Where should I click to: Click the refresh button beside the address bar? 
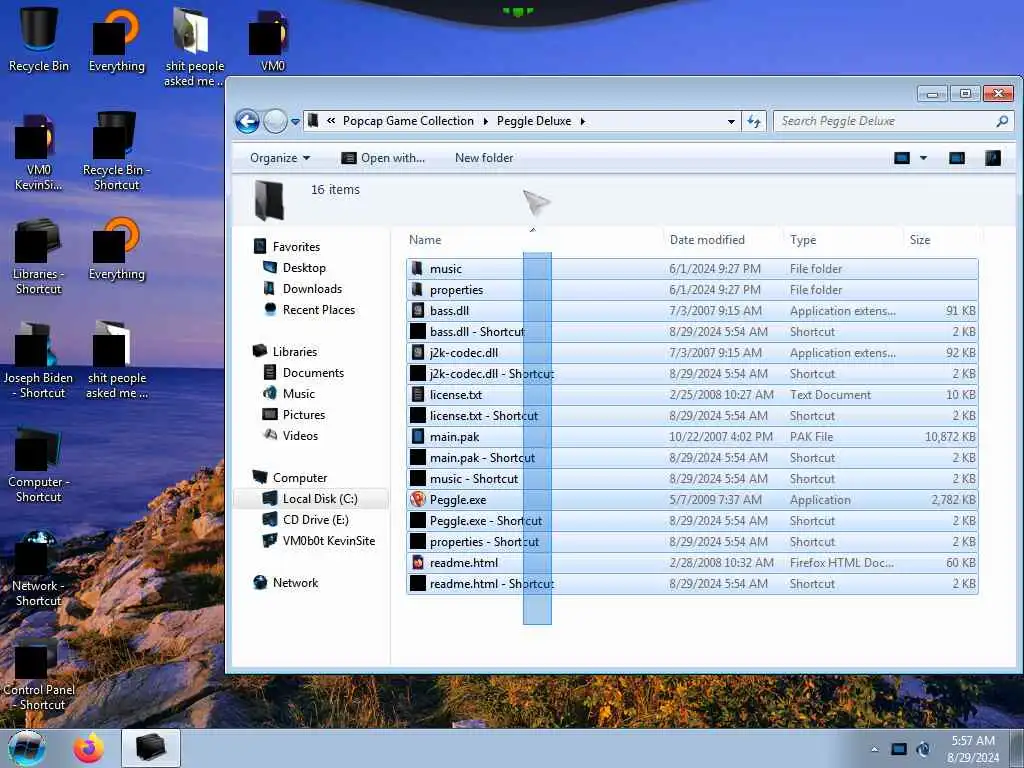point(754,121)
